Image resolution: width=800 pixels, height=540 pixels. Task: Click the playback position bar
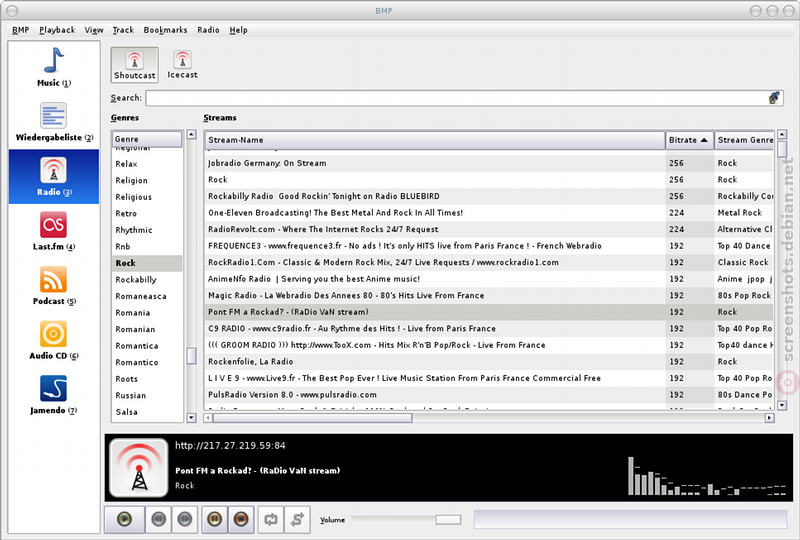(631, 520)
